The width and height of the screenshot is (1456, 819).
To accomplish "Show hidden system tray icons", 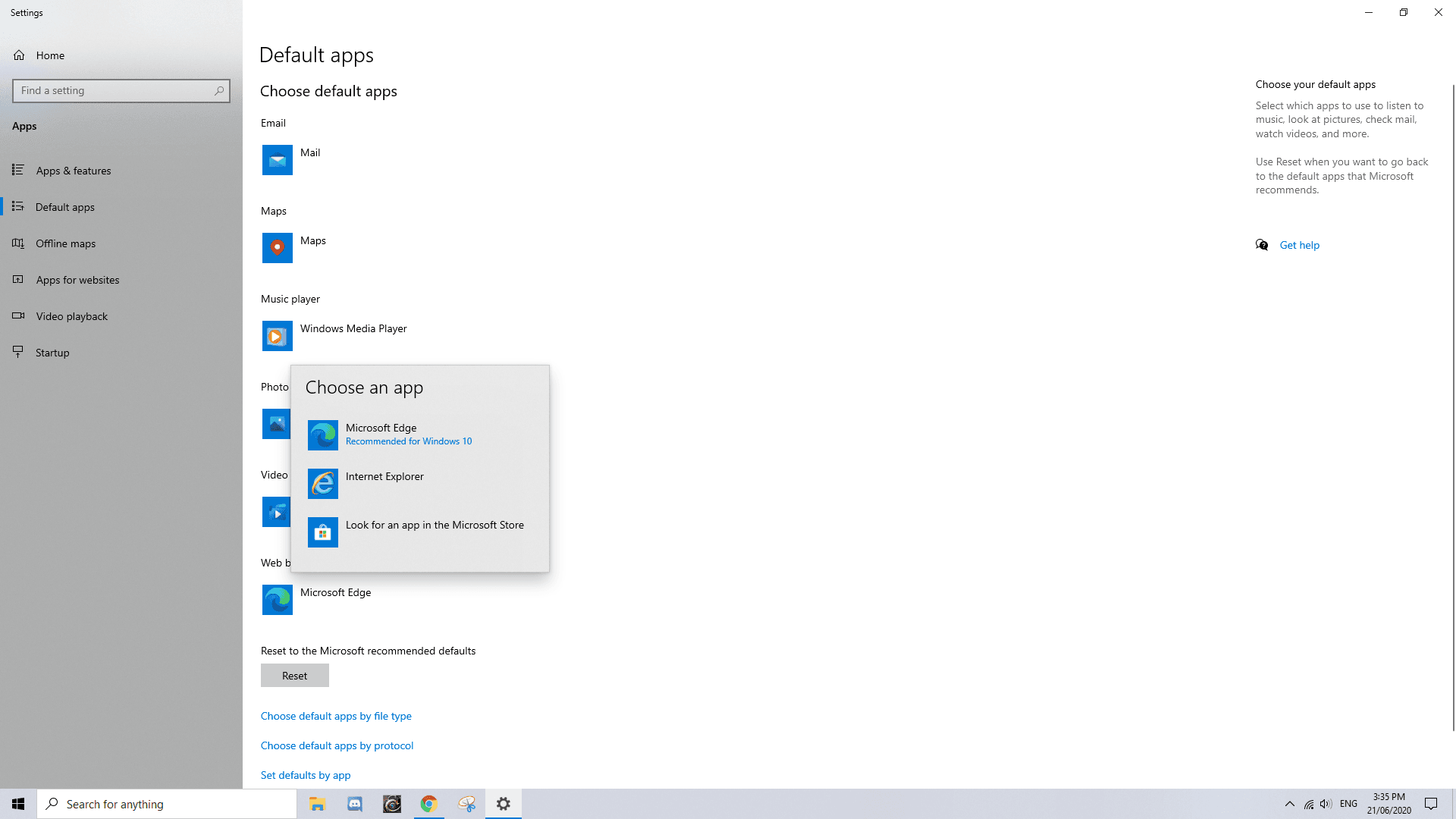I will click(x=1289, y=804).
